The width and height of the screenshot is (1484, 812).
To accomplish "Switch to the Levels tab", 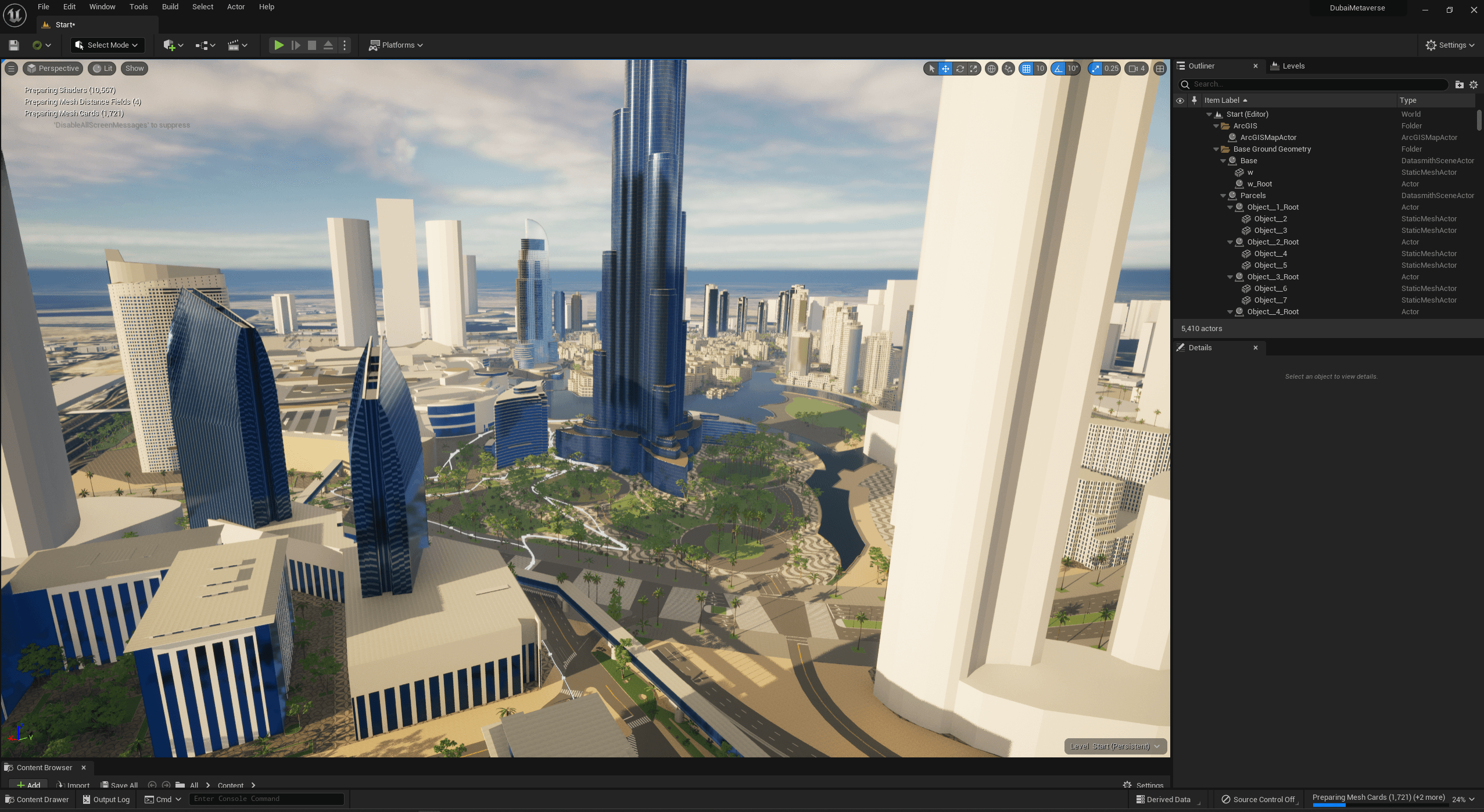I will 1288,66.
